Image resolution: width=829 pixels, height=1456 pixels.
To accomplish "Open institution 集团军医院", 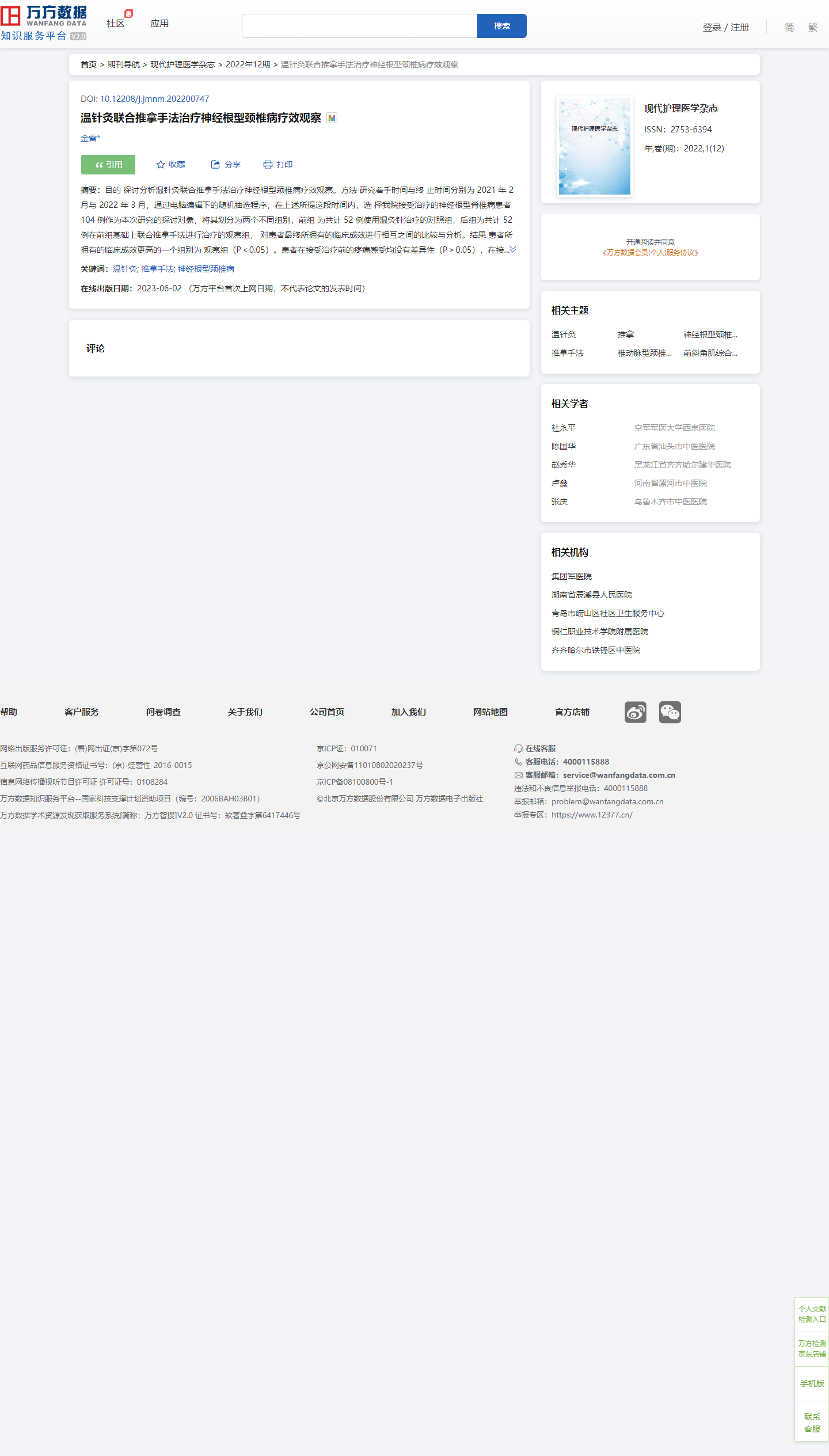I will [572, 576].
